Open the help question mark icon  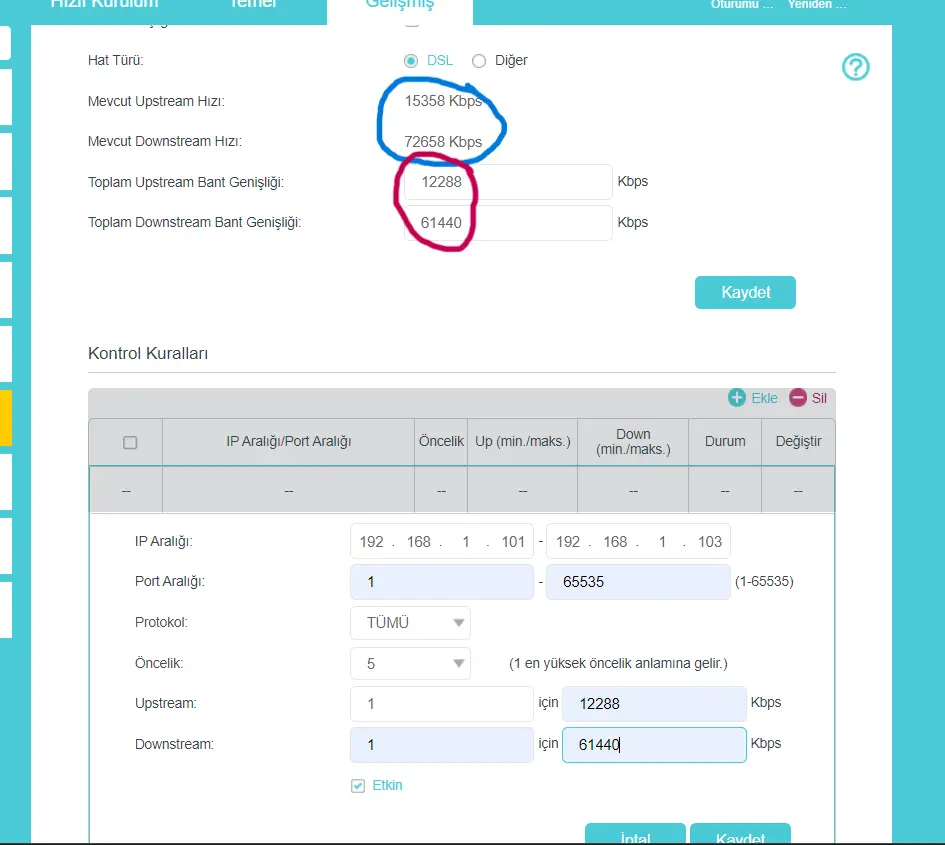click(x=855, y=67)
